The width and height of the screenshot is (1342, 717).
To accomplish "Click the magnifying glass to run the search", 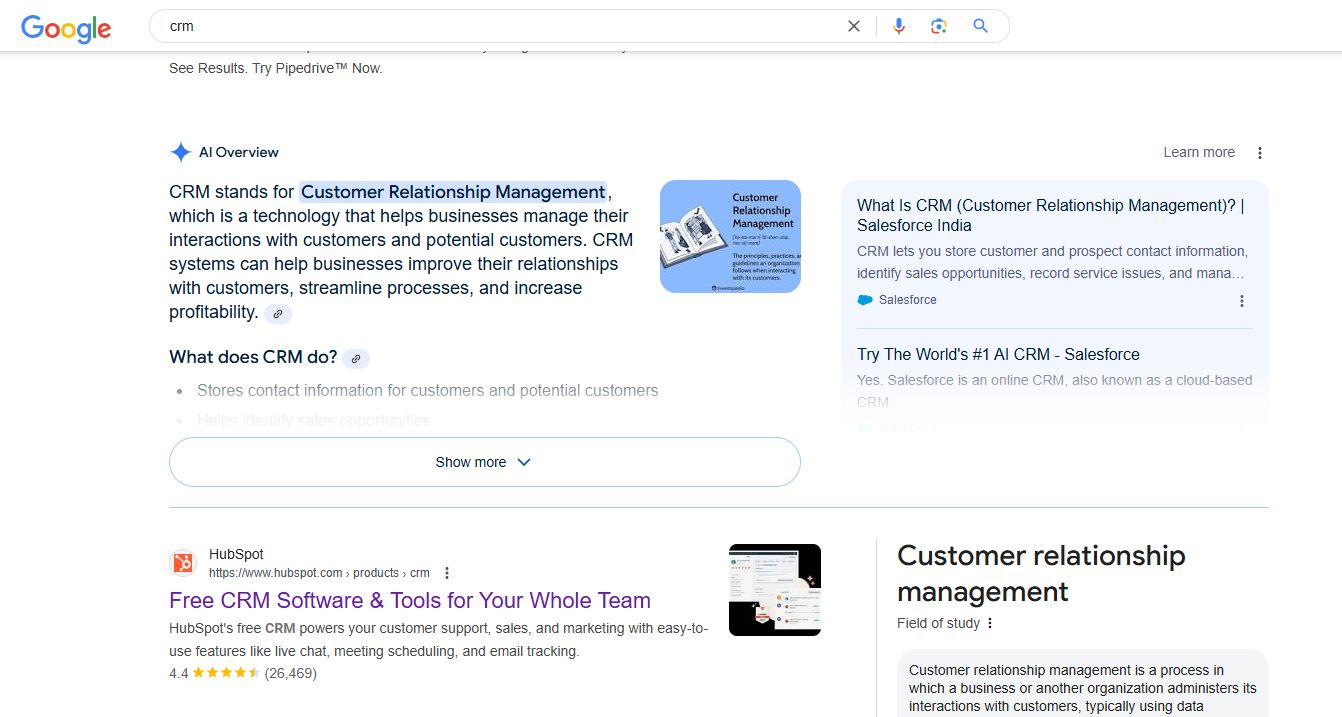I will (979, 26).
